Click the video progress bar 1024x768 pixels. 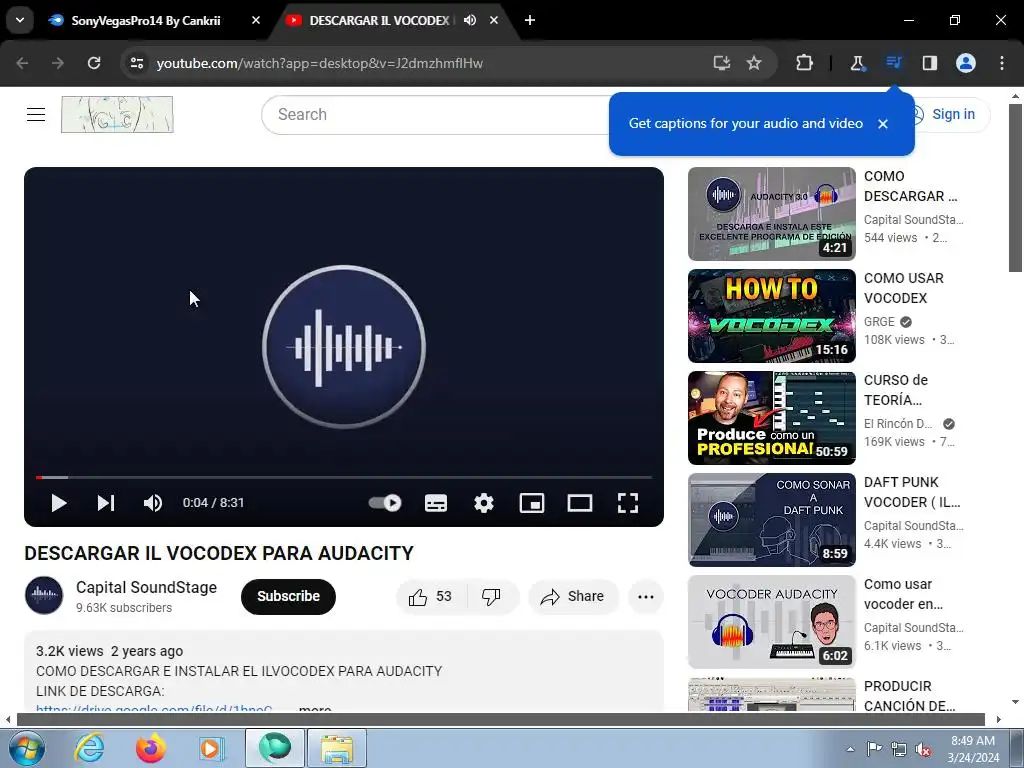coord(344,477)
